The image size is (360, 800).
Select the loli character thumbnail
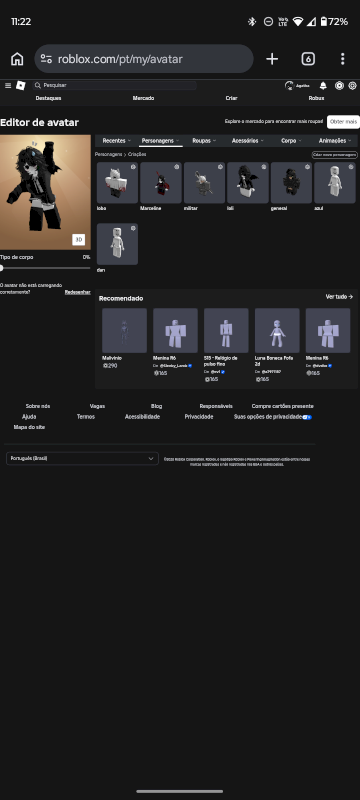(248, 183)
